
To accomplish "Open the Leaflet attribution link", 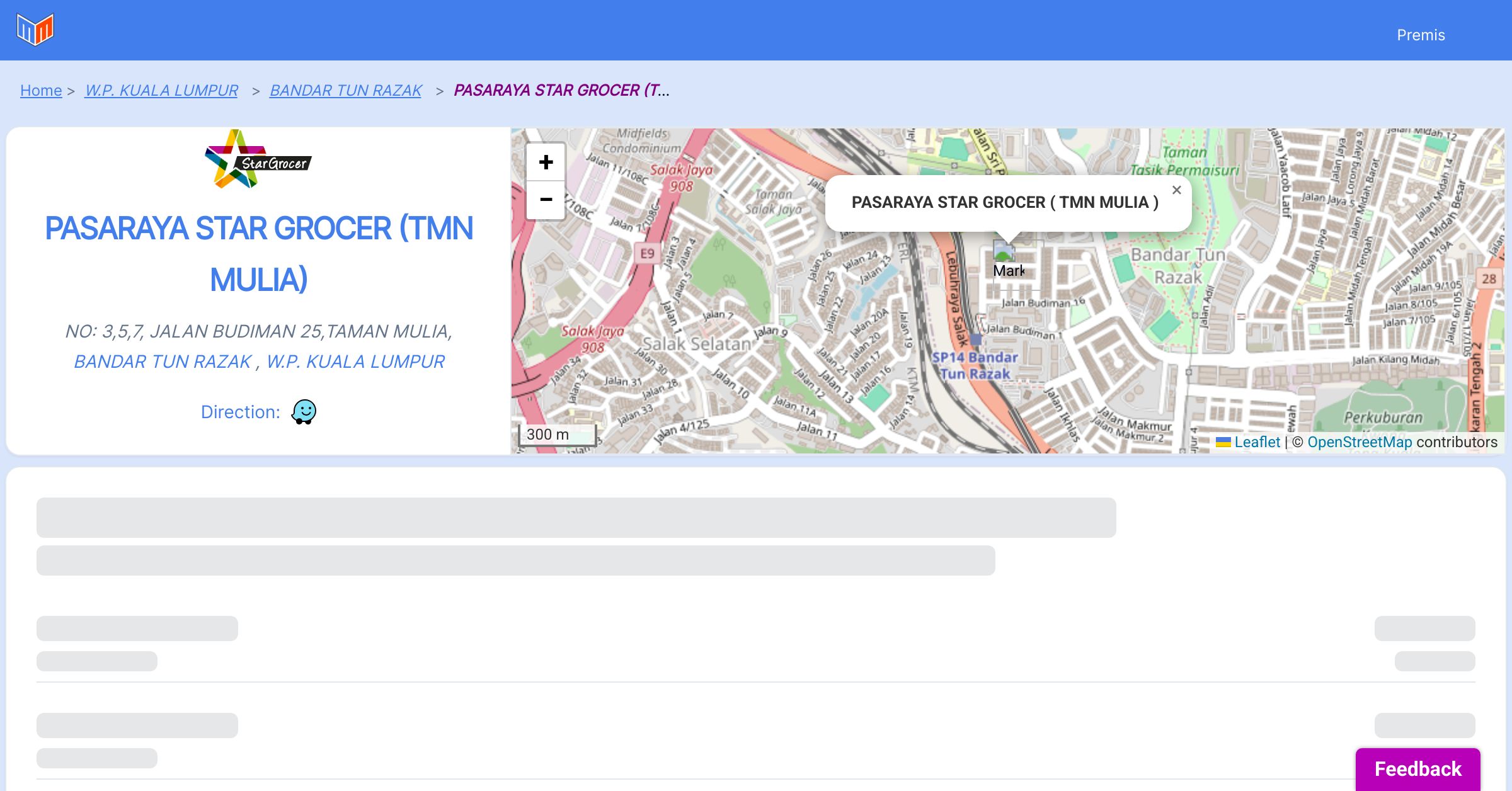I will (x=1257, y=442).
